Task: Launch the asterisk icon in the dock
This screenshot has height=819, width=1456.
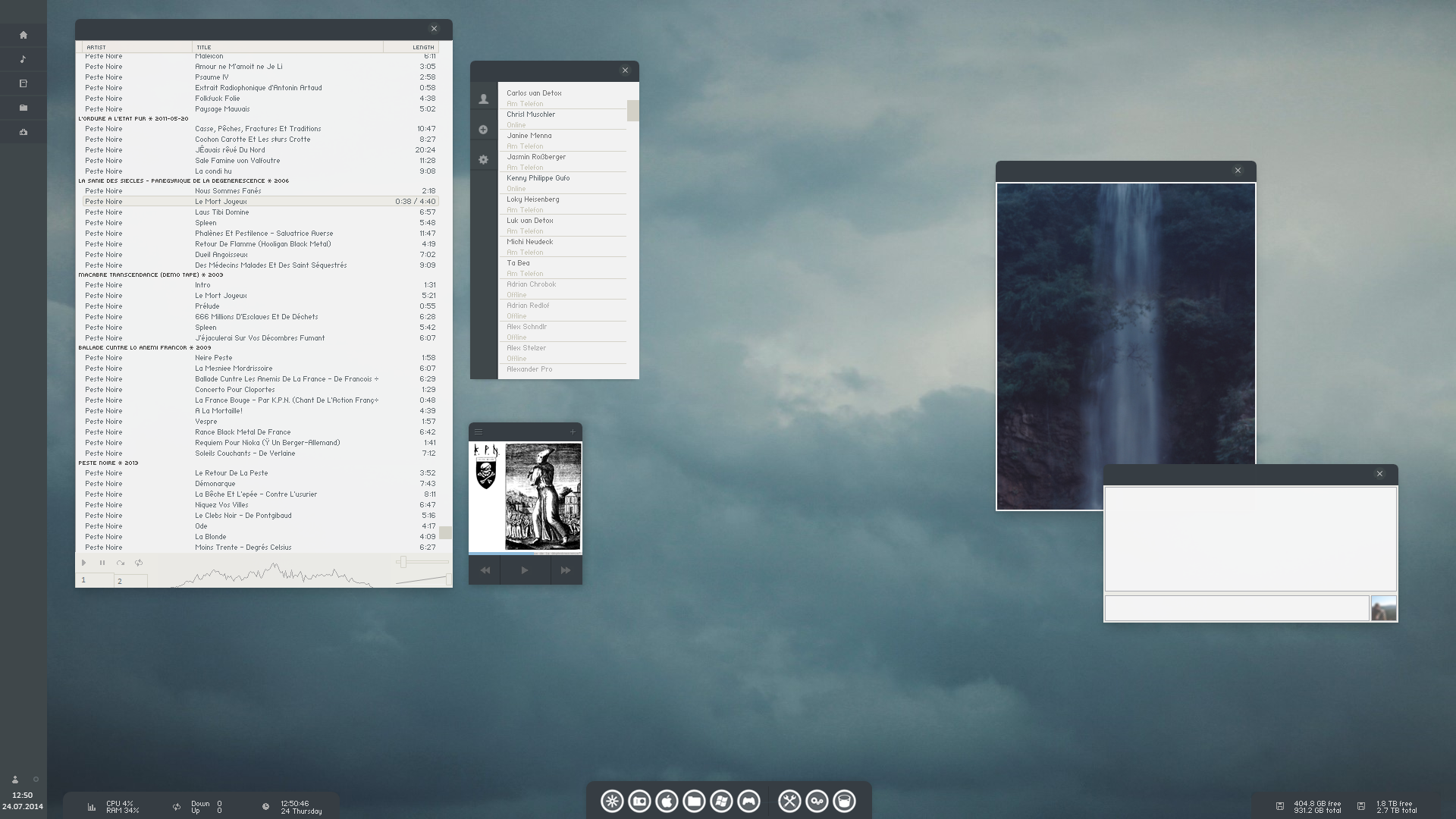Action: pos(612,801)
